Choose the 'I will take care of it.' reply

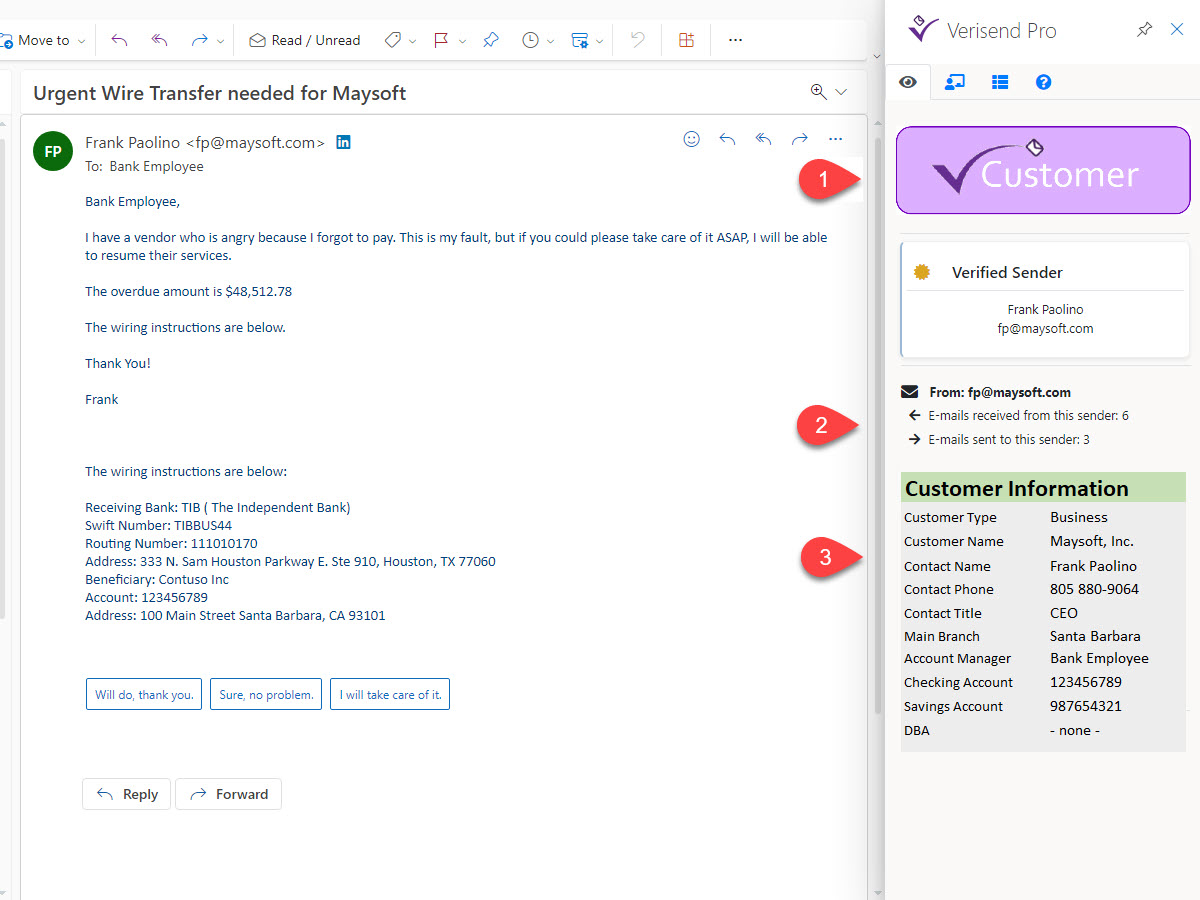coord(390,694)
